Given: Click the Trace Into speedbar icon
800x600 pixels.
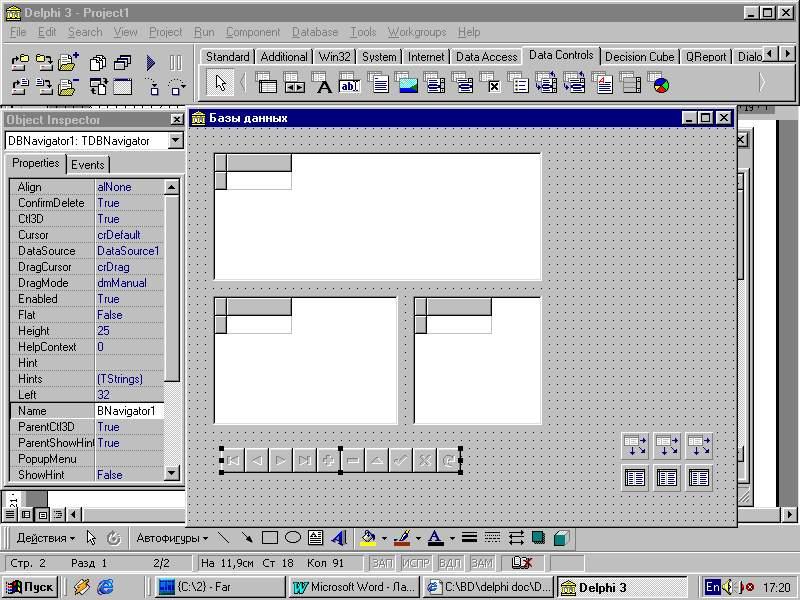Looking at the screenshot, I should coord(152,86).
